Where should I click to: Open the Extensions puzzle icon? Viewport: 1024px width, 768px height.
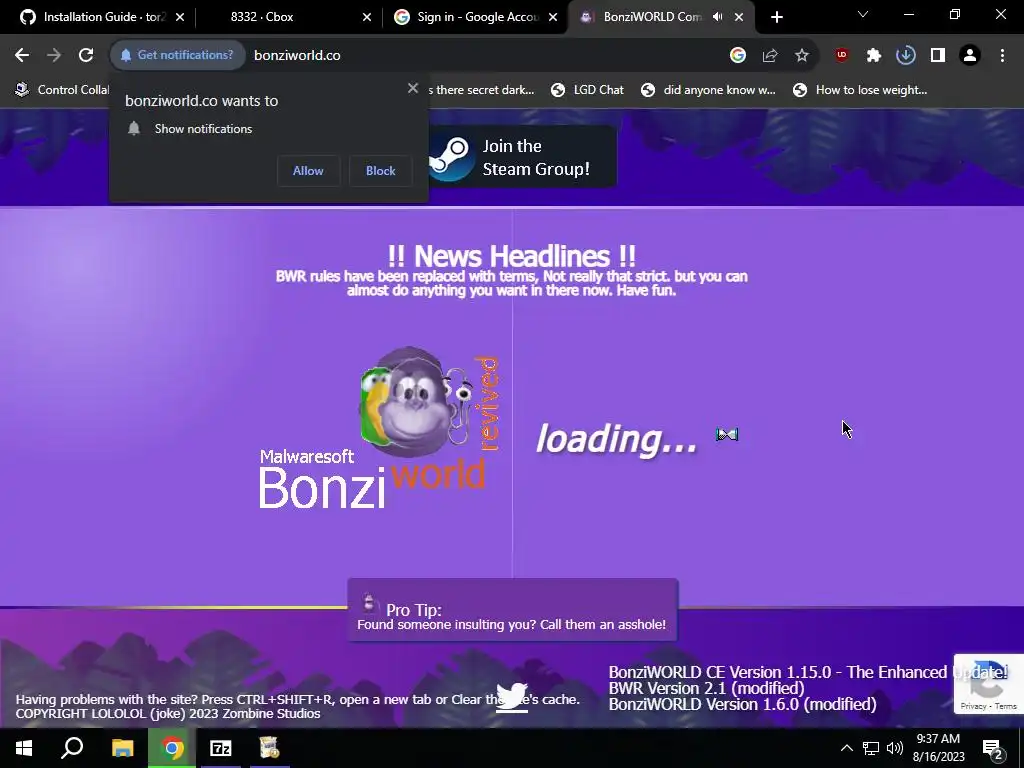874,56
